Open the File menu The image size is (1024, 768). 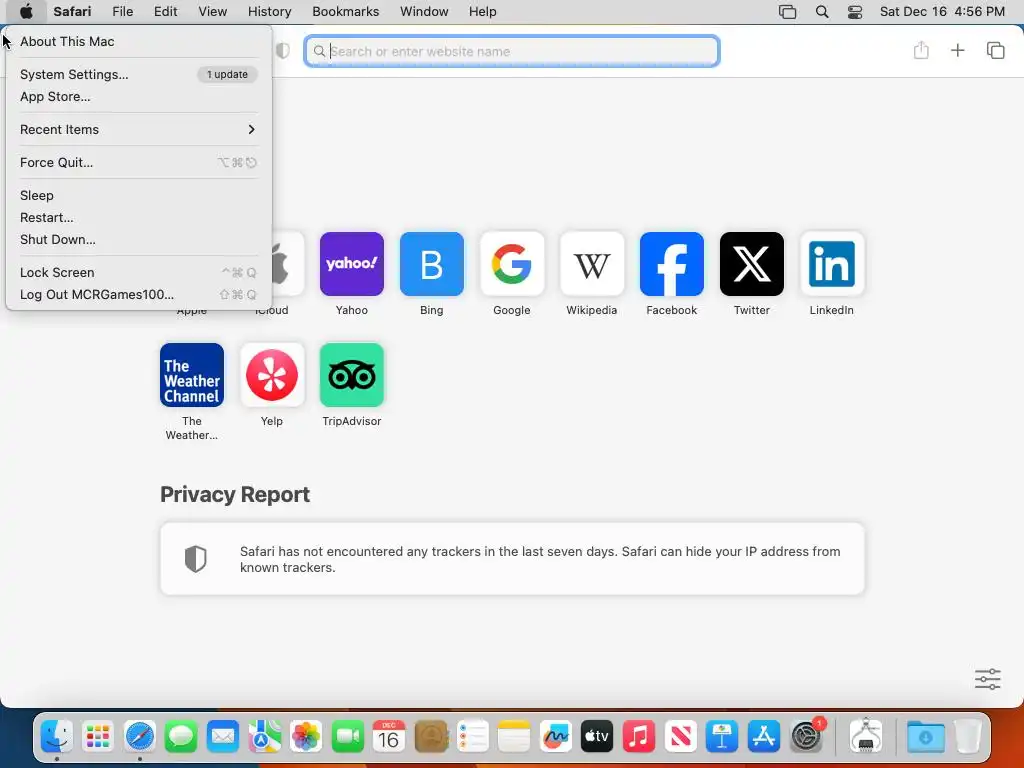pos(122,12)
